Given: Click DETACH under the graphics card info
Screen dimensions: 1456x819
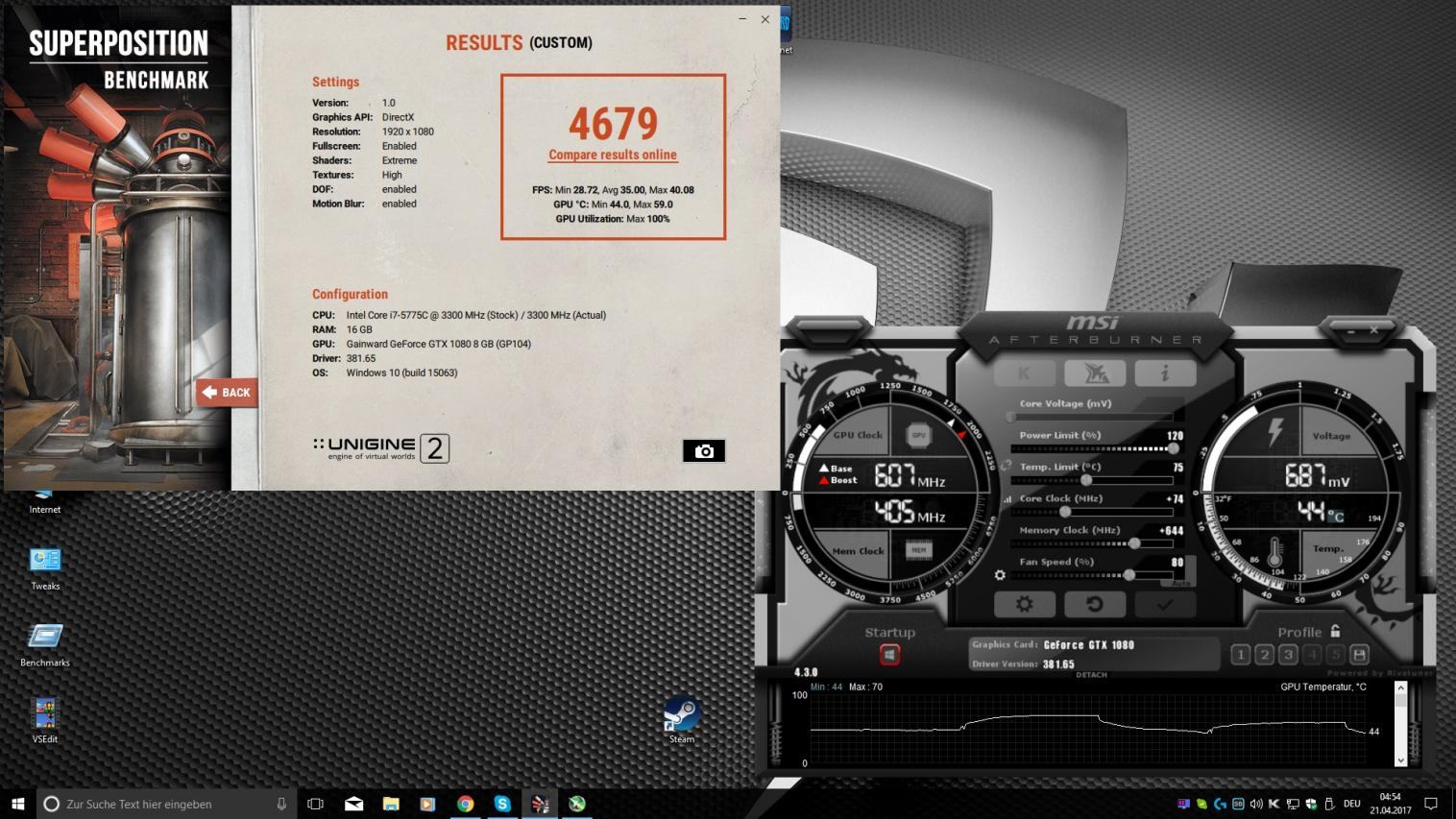Looking at the screenshot, I should coord(1091,675).
